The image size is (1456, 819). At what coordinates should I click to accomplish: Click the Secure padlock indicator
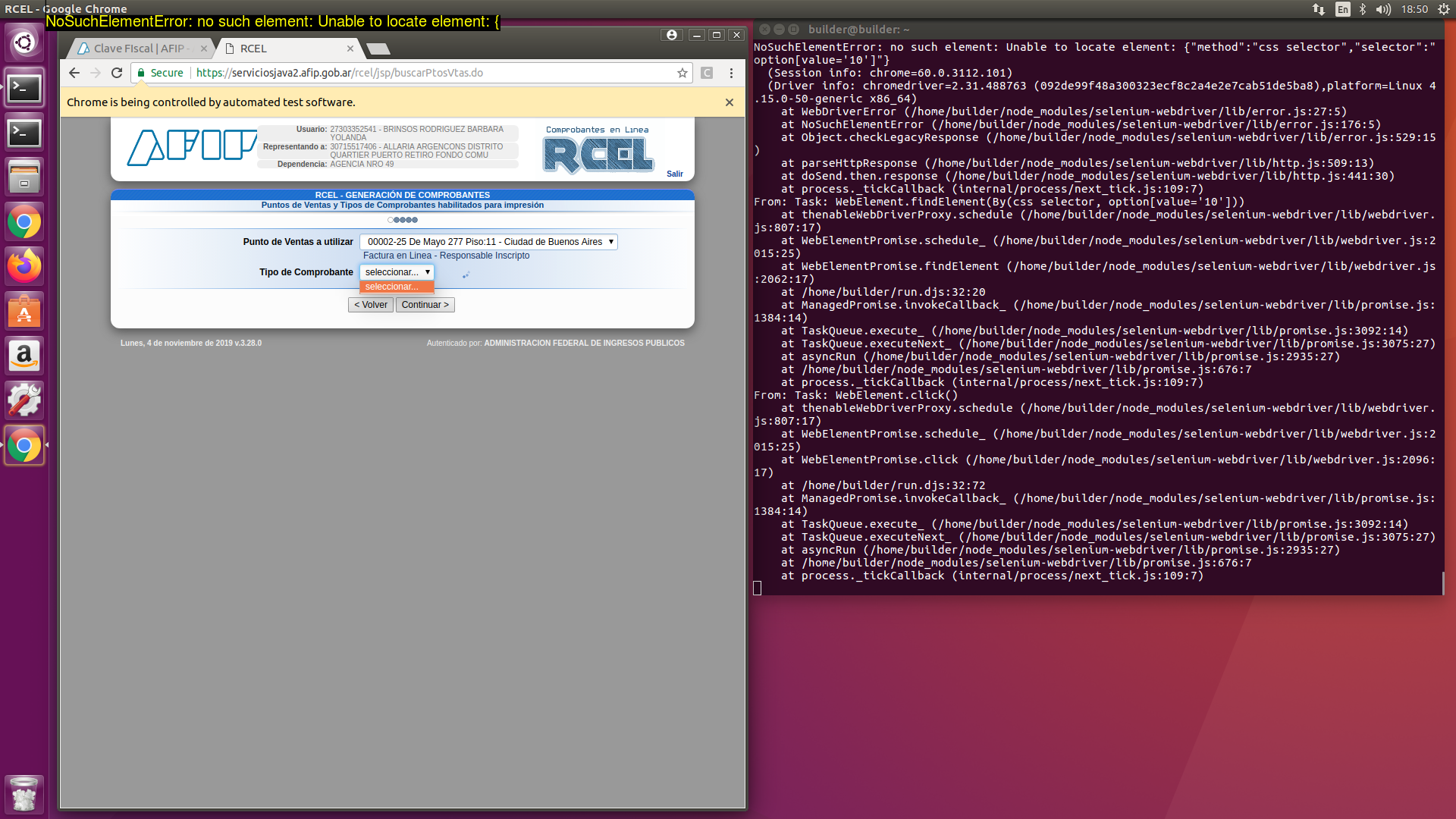160,73
